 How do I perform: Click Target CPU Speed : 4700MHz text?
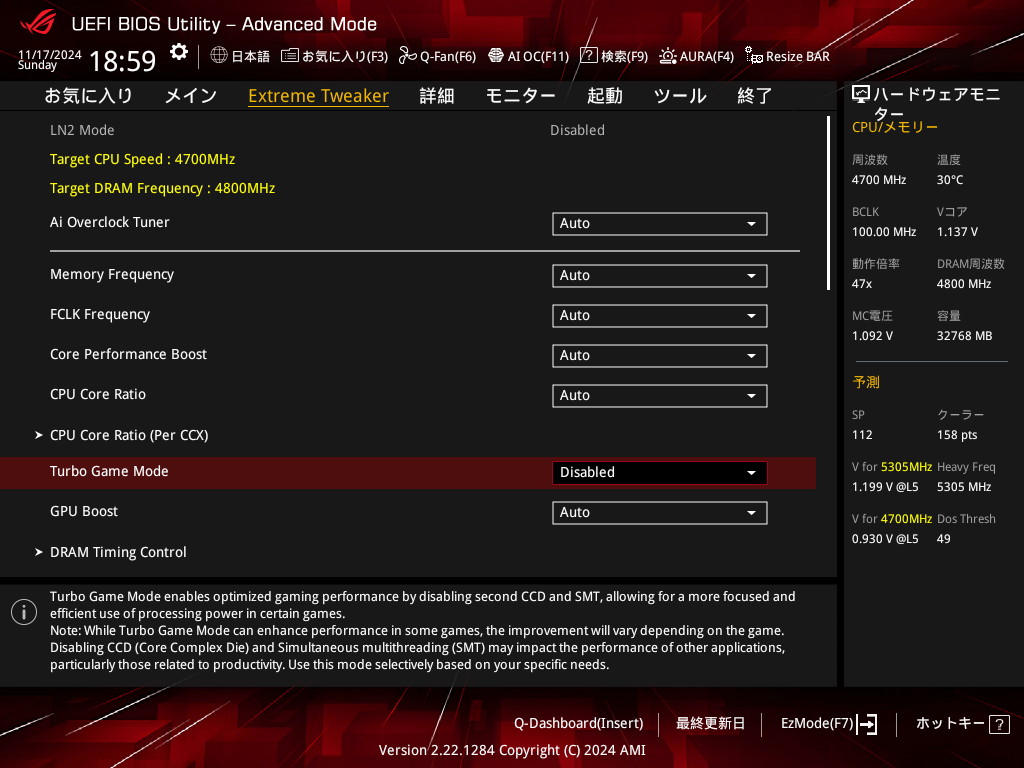[x=142, y=159]
